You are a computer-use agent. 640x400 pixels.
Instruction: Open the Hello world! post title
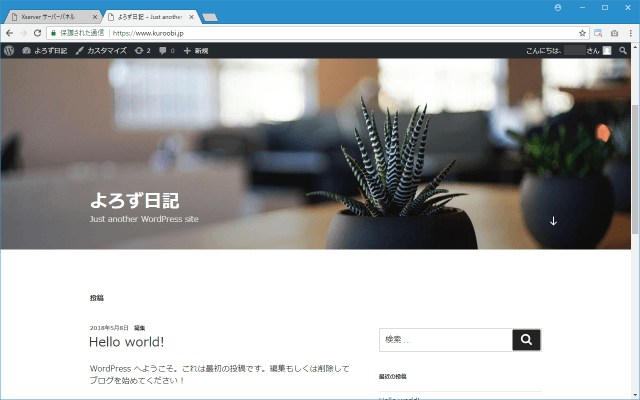(127, 342)
